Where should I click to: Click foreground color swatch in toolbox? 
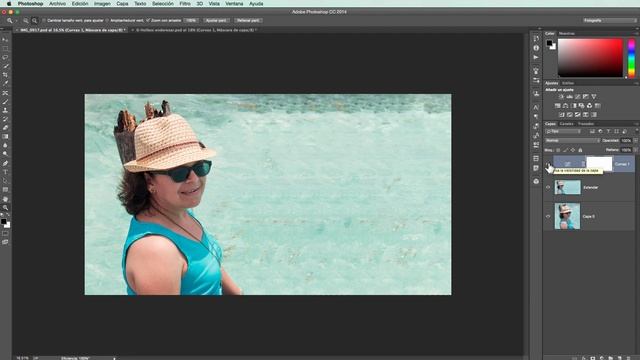point(4,222)
